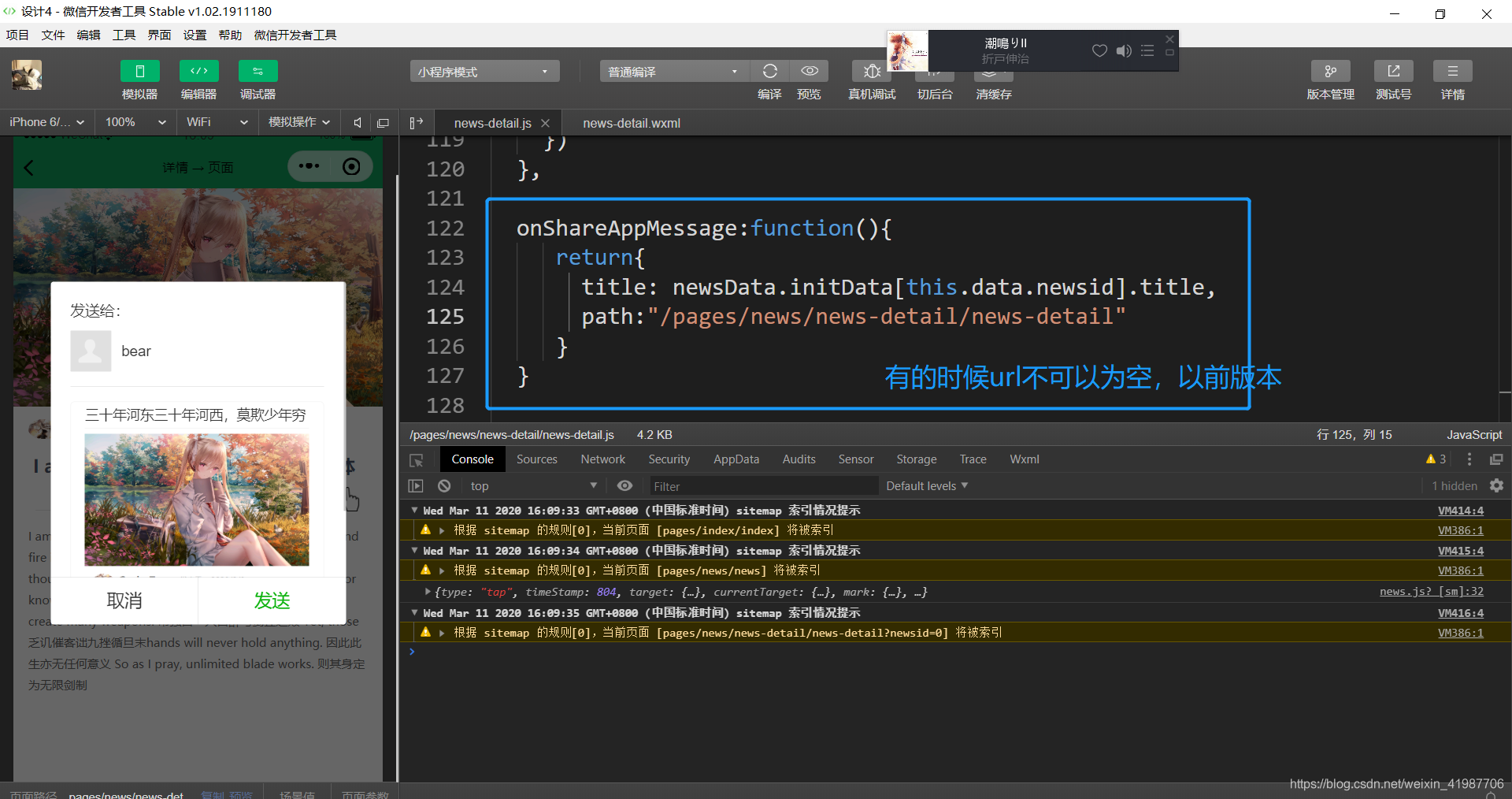Open the 小程序模式 mode dropdown
The height and width of the screenshot is (799, 1512).
tap(485, 72)
